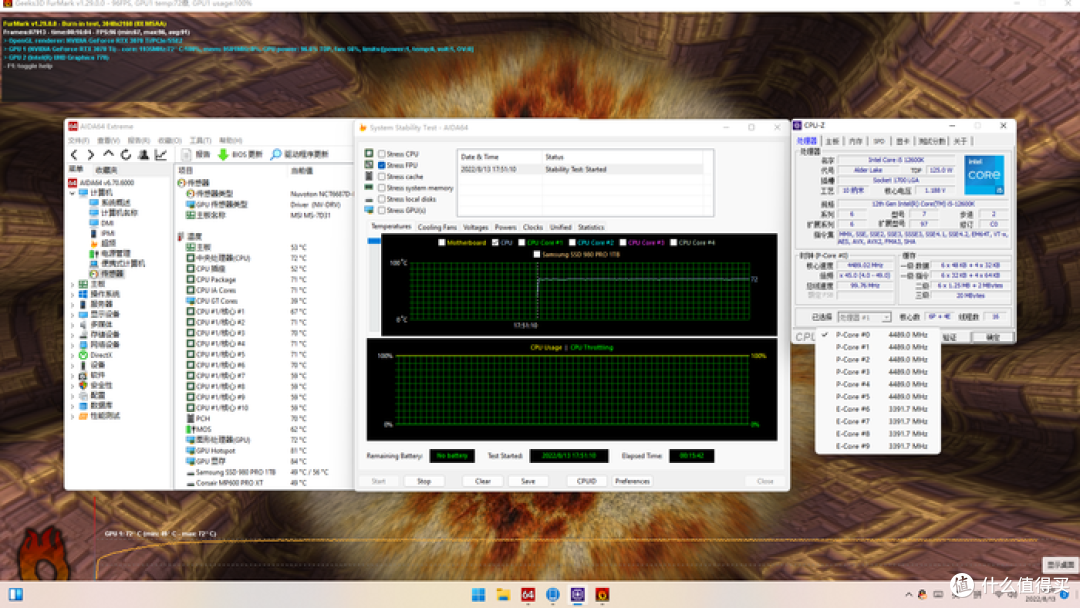Expand the motherboard tree node
The width and height of the screenshot is (1080, 608).
pos(72,284)
